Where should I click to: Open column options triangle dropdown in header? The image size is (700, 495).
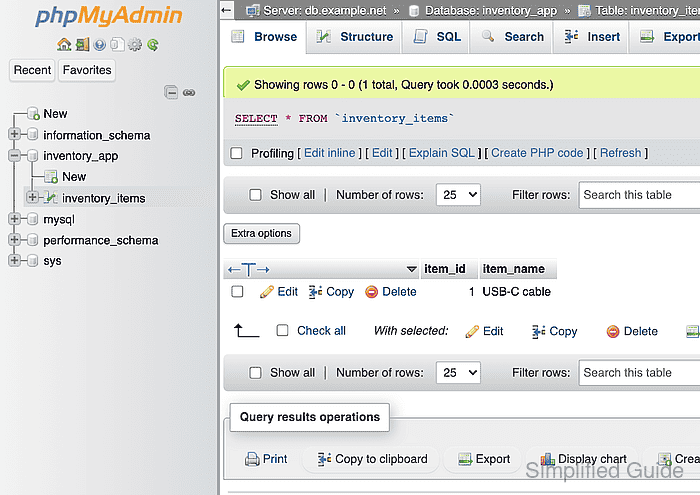click(x=412, y=269)
